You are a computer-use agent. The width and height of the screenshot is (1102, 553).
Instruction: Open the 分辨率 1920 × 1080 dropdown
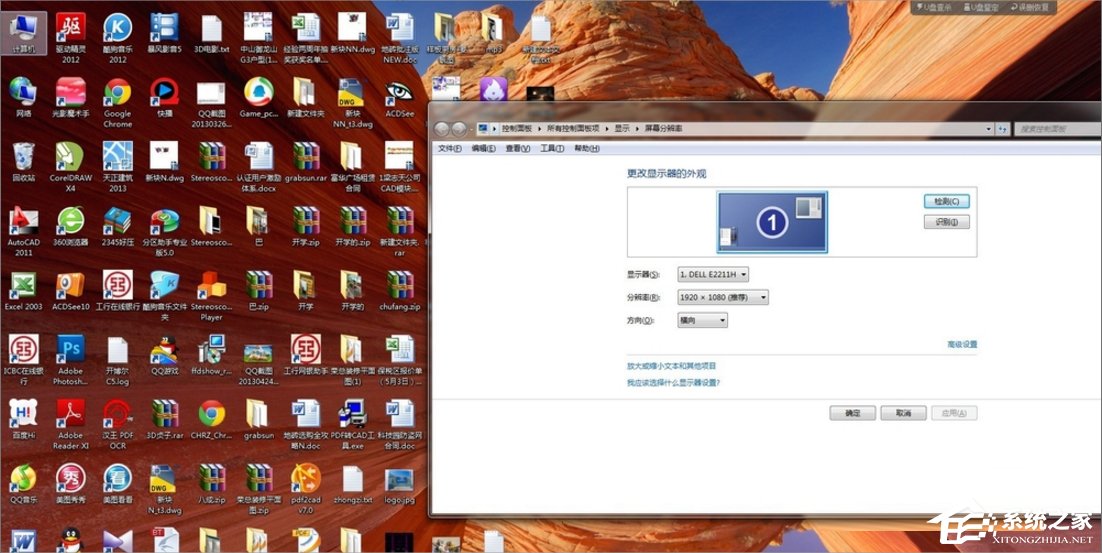click(724, 297)
